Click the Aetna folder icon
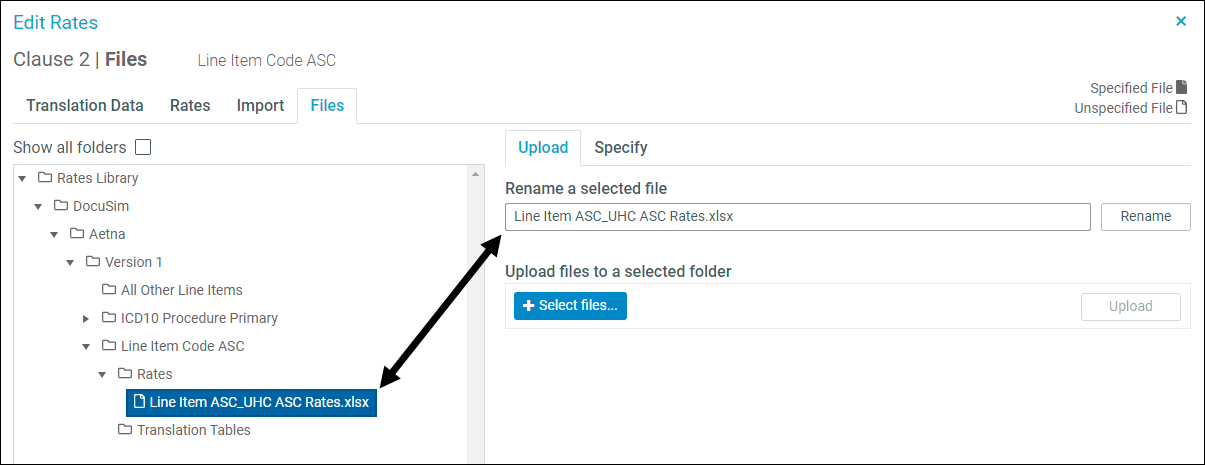This screenshot has width=1205, height=465. click(77, 234)
